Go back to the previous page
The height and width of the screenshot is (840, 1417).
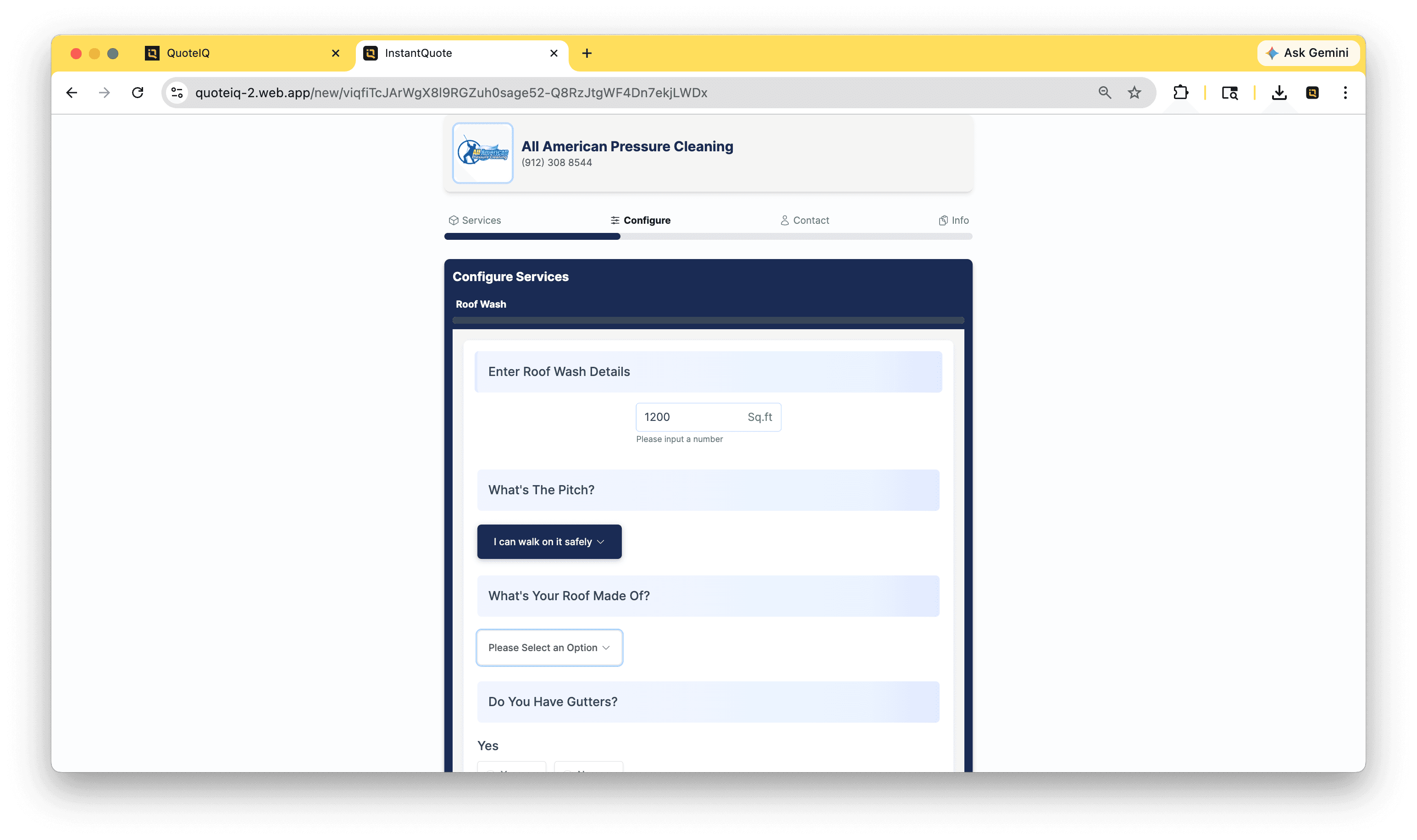(x=72, y=92)
